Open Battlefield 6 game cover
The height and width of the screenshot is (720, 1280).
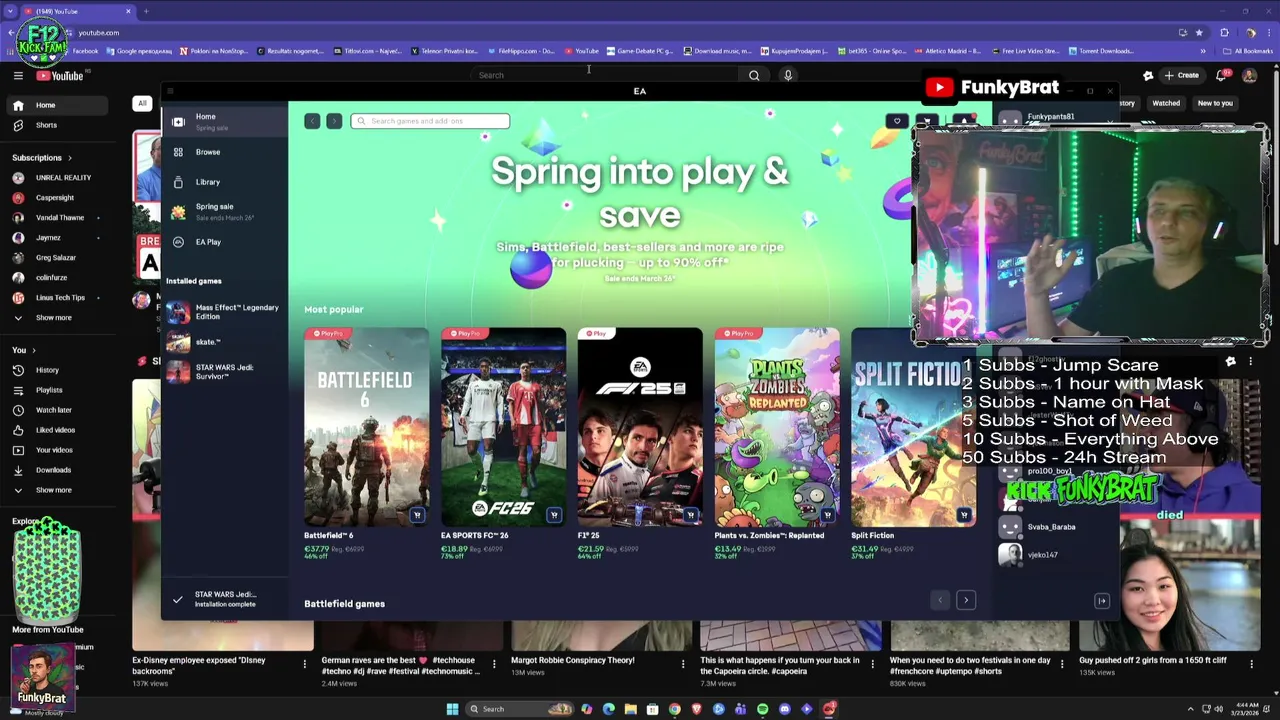pos(366,427)
